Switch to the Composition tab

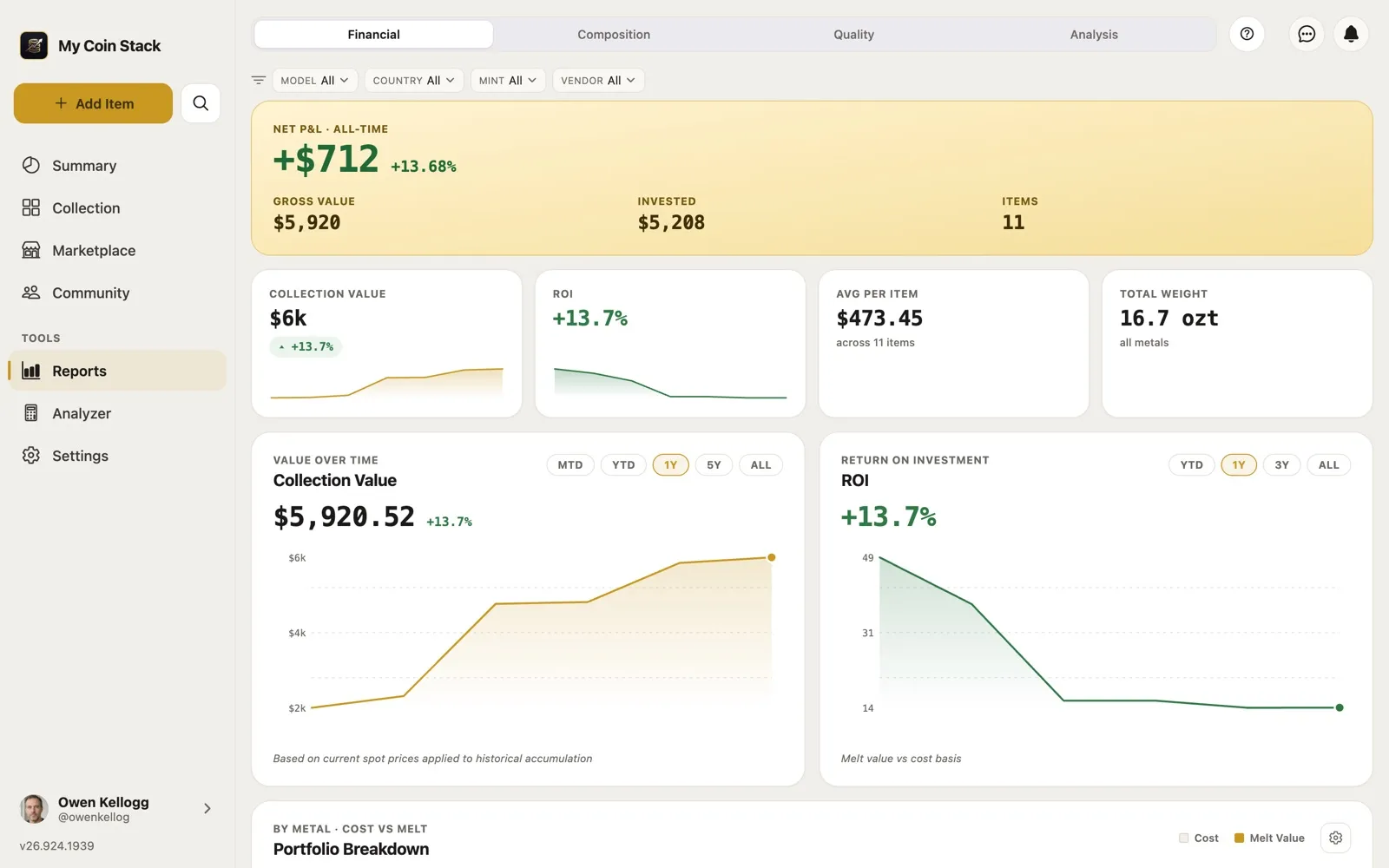614,35
